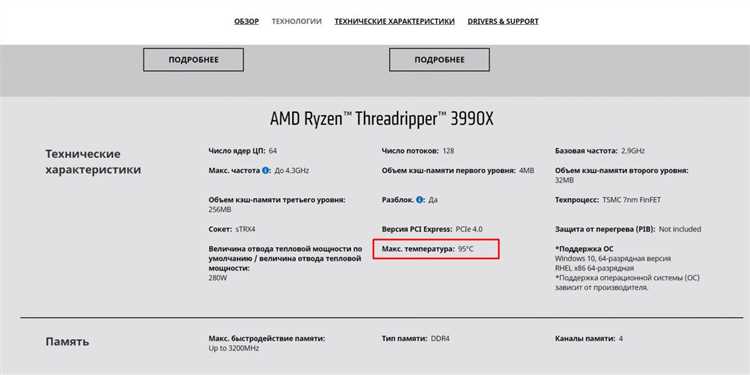The width and height of the screenshot is (750, 375).
Task: Select the RHEL x86 64-разрядная line
Action: pyautogui.click(x=595, y=268)
